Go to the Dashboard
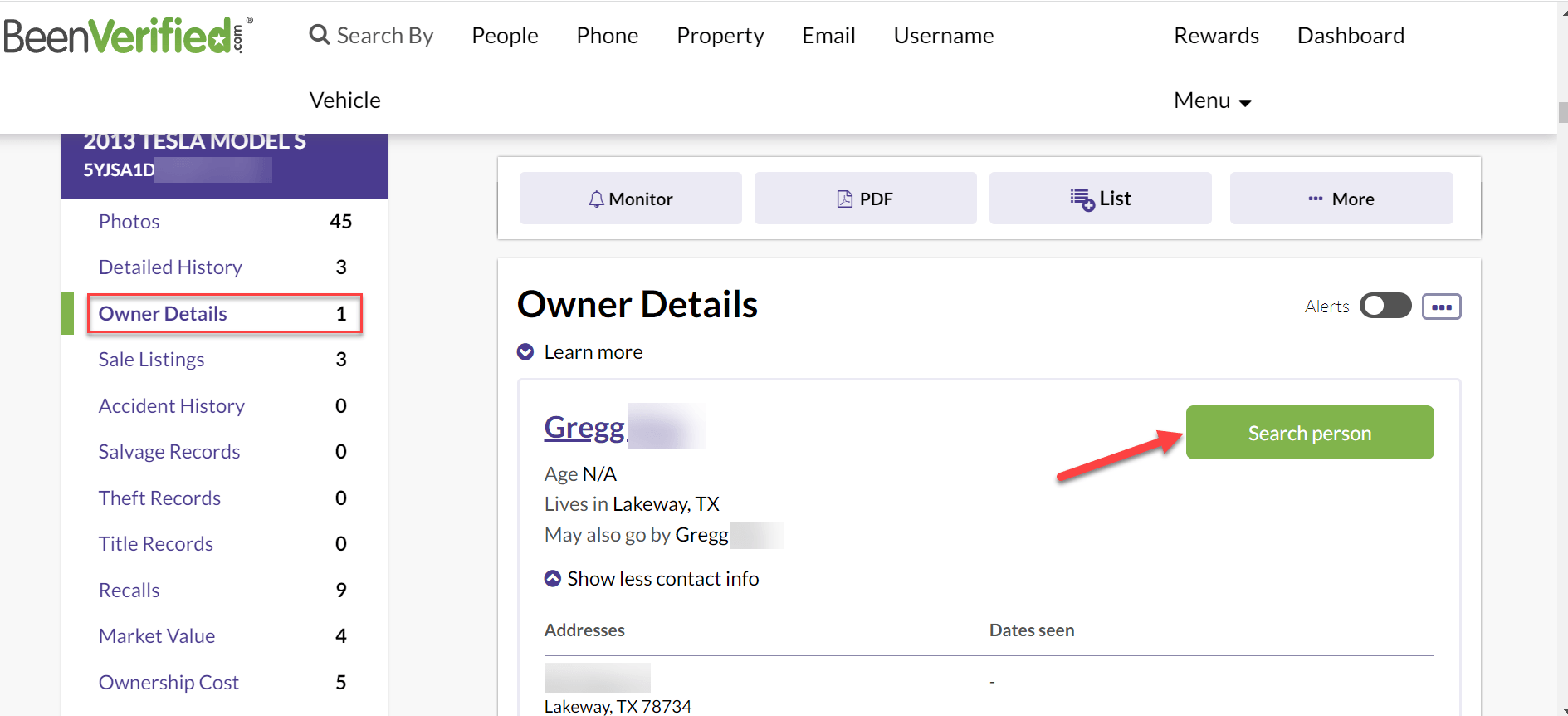The width and height of the screenshot is (1568, 716). pos(1351,36)
